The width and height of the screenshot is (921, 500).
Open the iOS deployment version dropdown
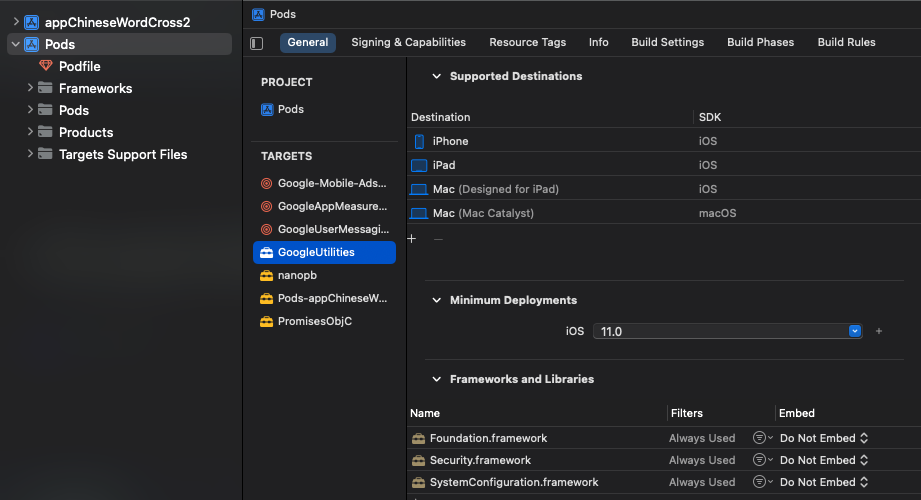855,331
